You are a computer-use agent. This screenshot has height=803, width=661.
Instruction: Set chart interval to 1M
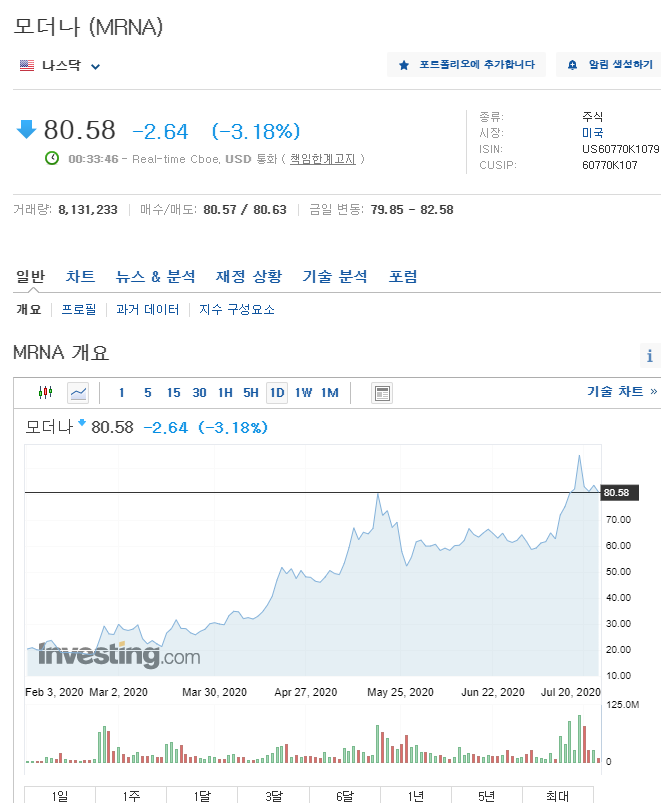330,393
